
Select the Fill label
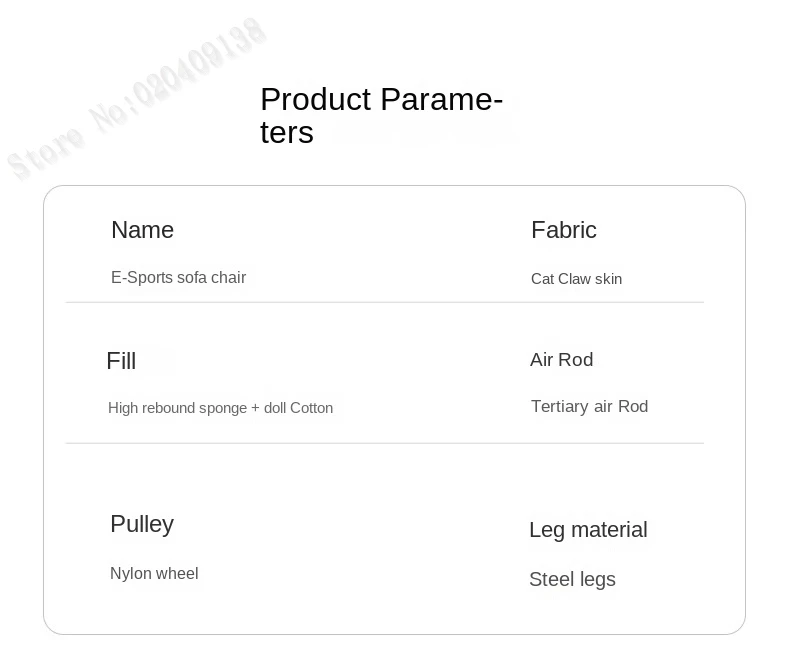click(121, 361)
